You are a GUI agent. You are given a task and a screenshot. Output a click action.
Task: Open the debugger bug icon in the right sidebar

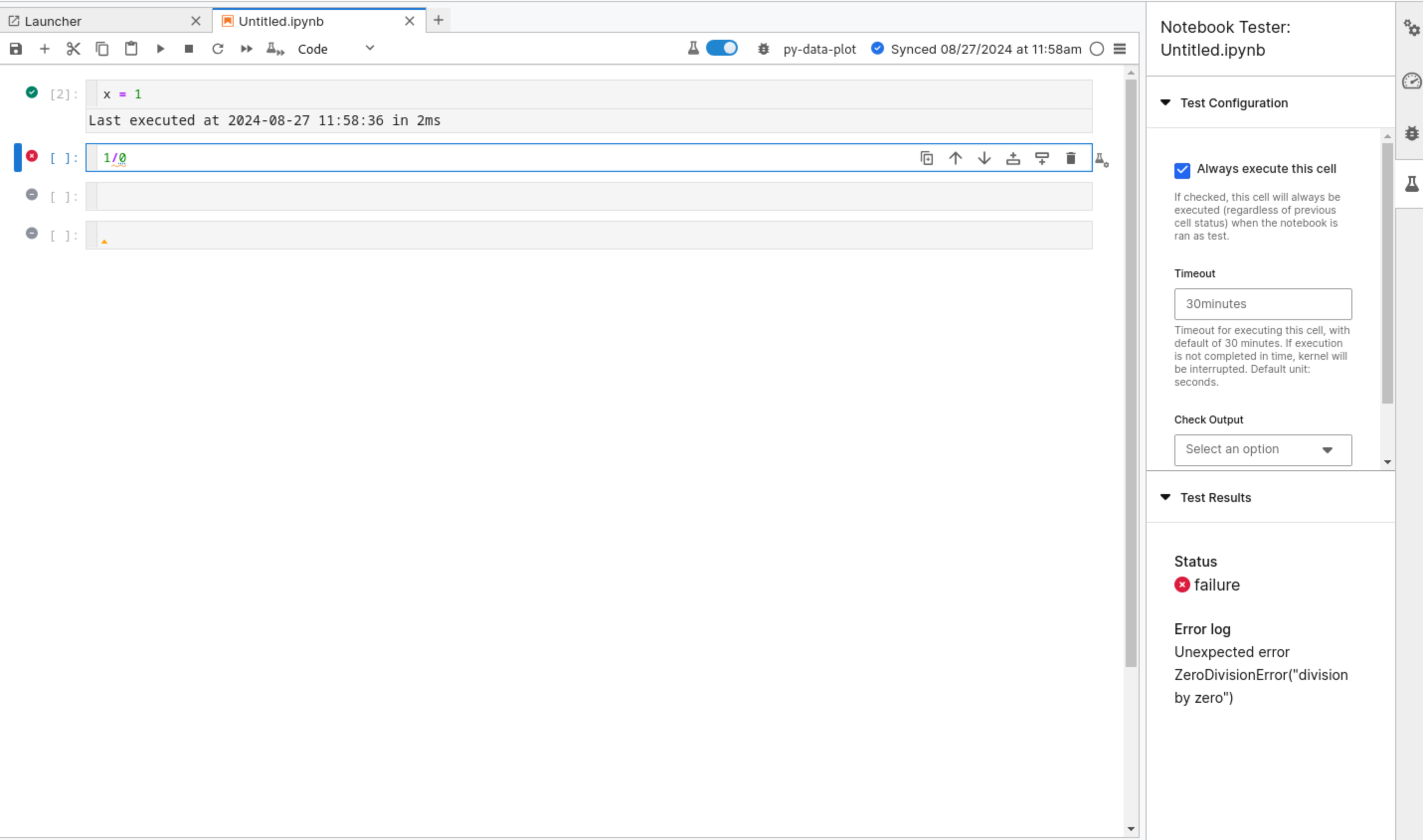1411,134
